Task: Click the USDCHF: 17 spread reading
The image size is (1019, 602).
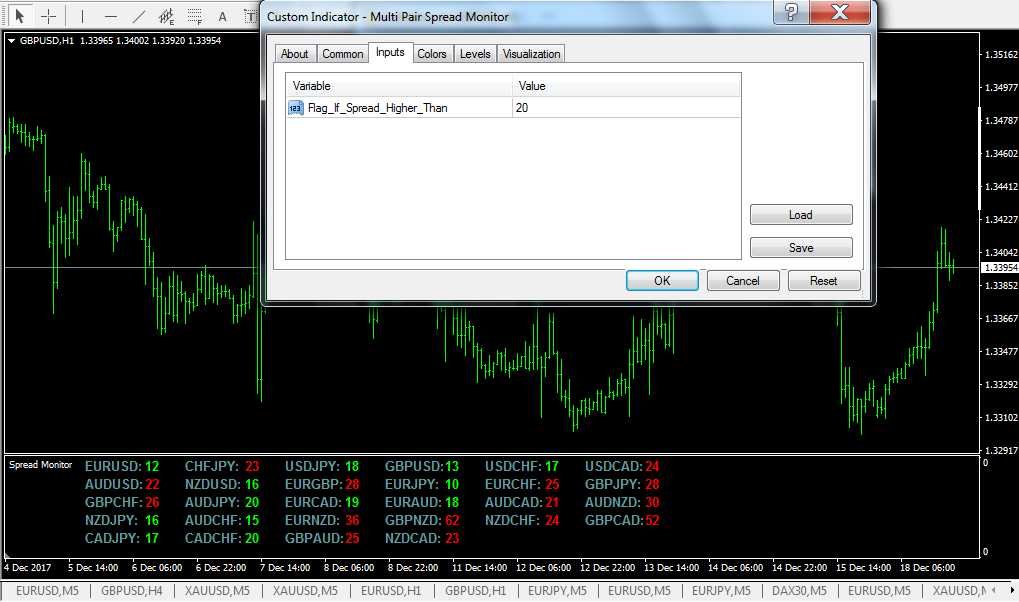Action: (522, 466)
